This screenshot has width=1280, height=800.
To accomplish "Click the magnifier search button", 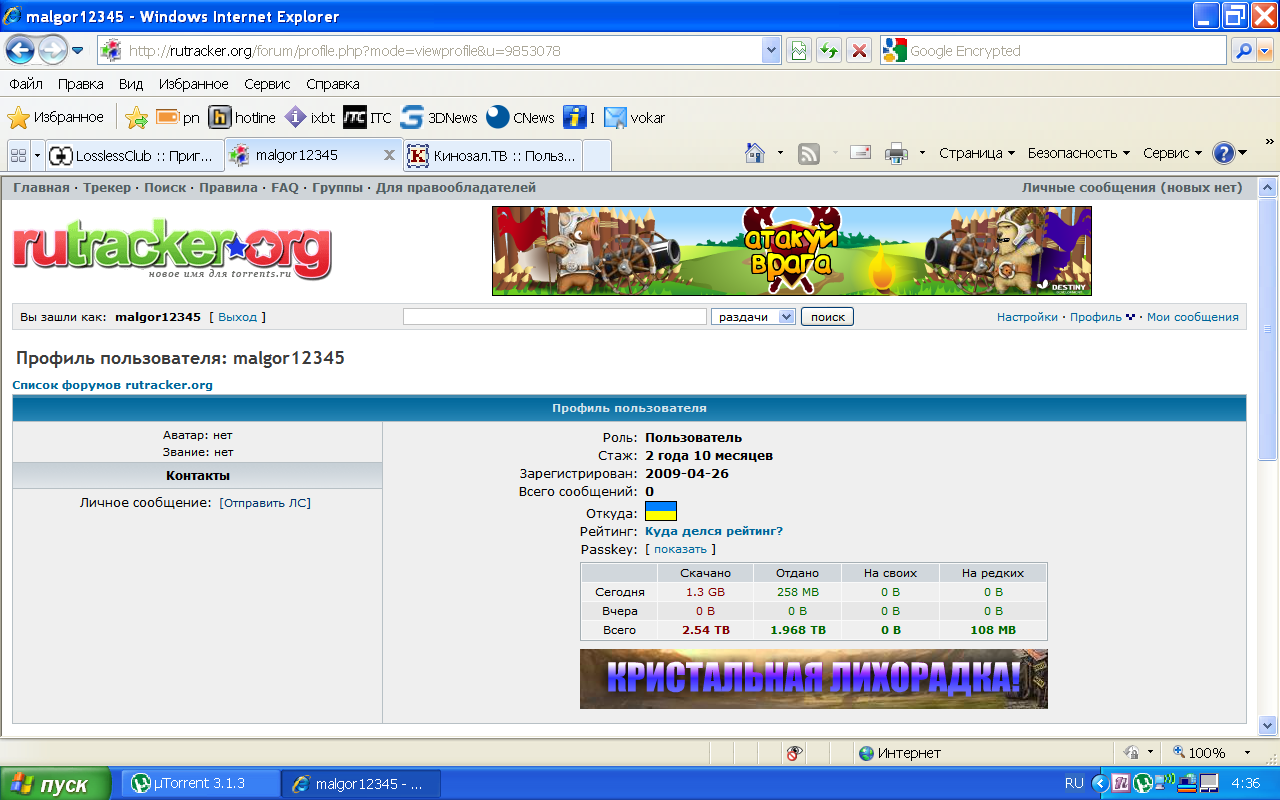I will [1243, 51].
